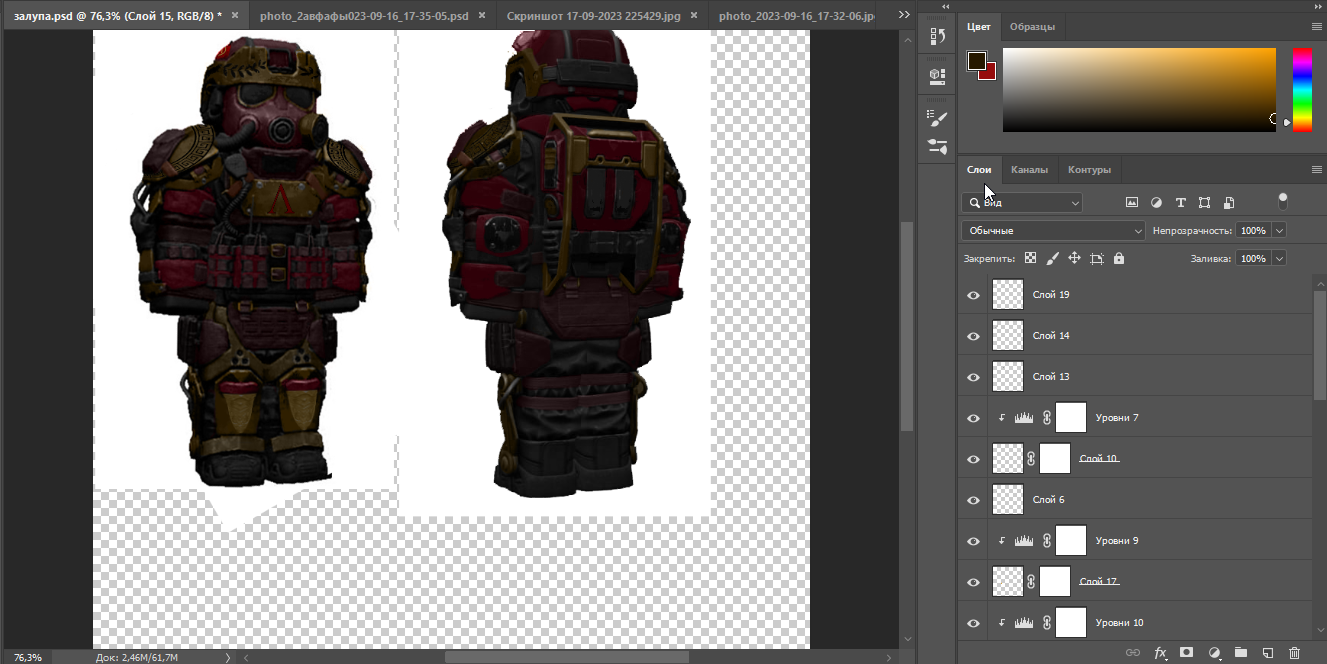The height and width of the screenshot is (664, 1327).
Task: Select the Слой 6 layer thumbnail
Action: click(x=1008, y=500)
